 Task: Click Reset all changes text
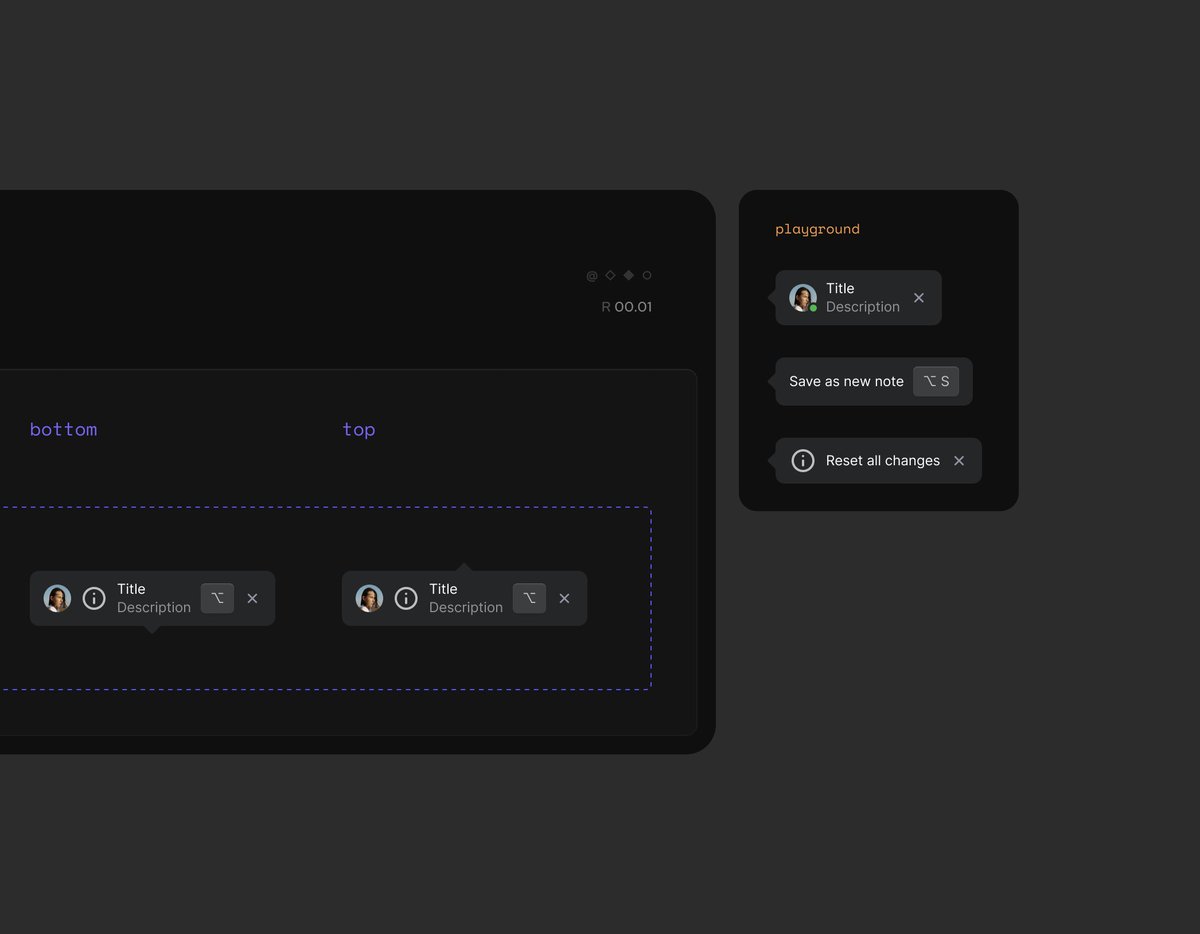pos(883,460)
